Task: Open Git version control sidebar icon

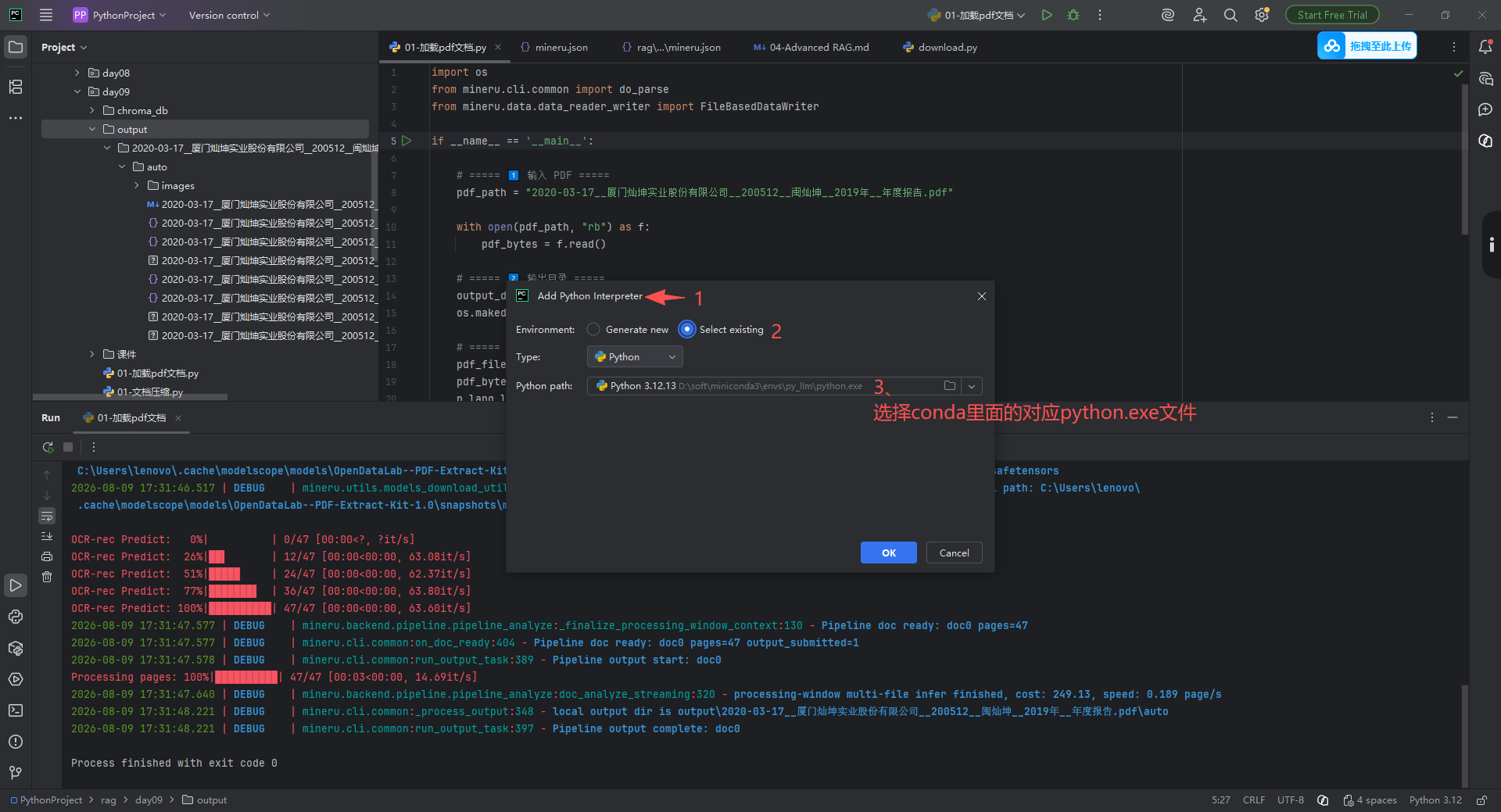Action: coord(16,773)
